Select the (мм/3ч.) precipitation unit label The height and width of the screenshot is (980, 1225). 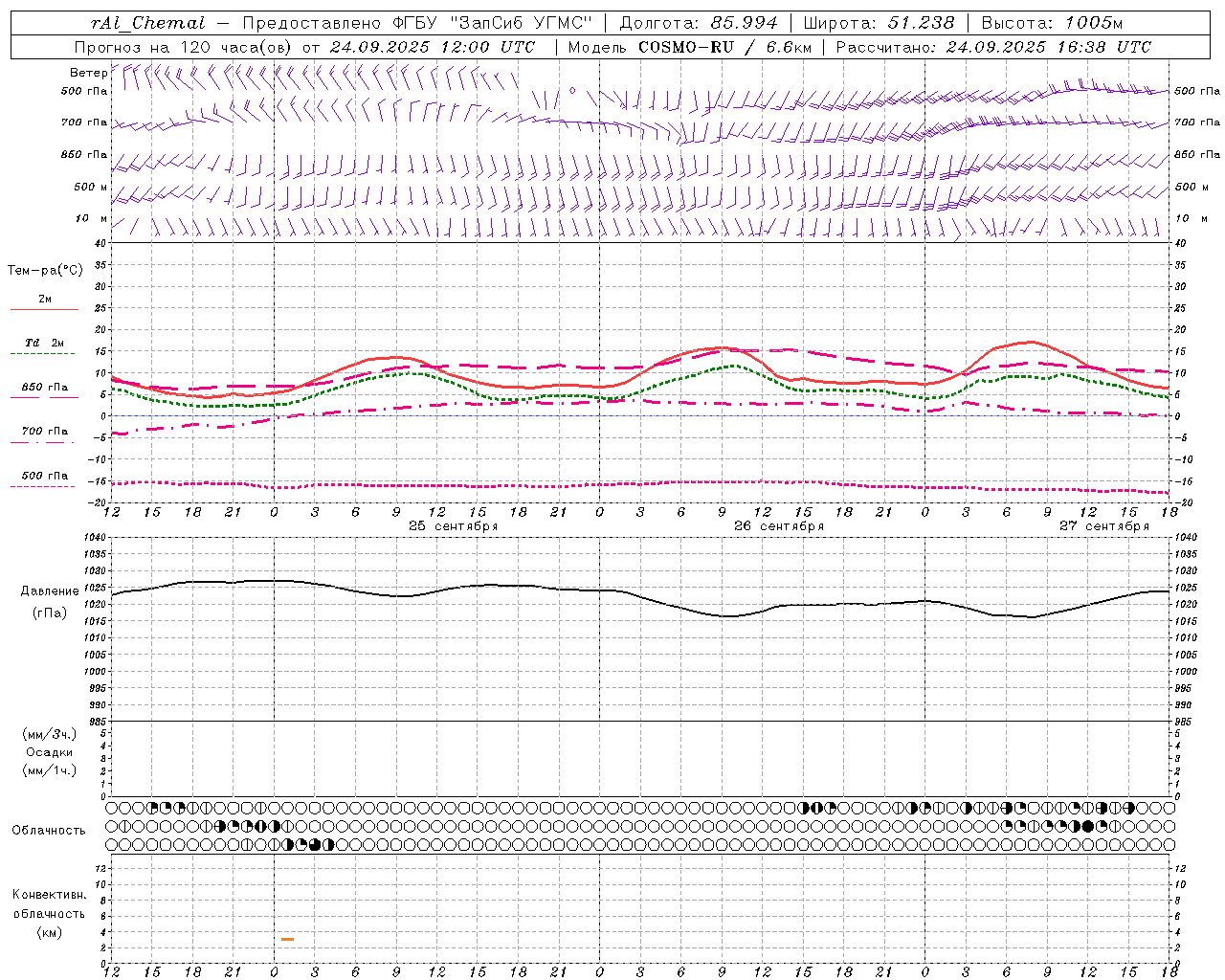click(x=50, y=734)
